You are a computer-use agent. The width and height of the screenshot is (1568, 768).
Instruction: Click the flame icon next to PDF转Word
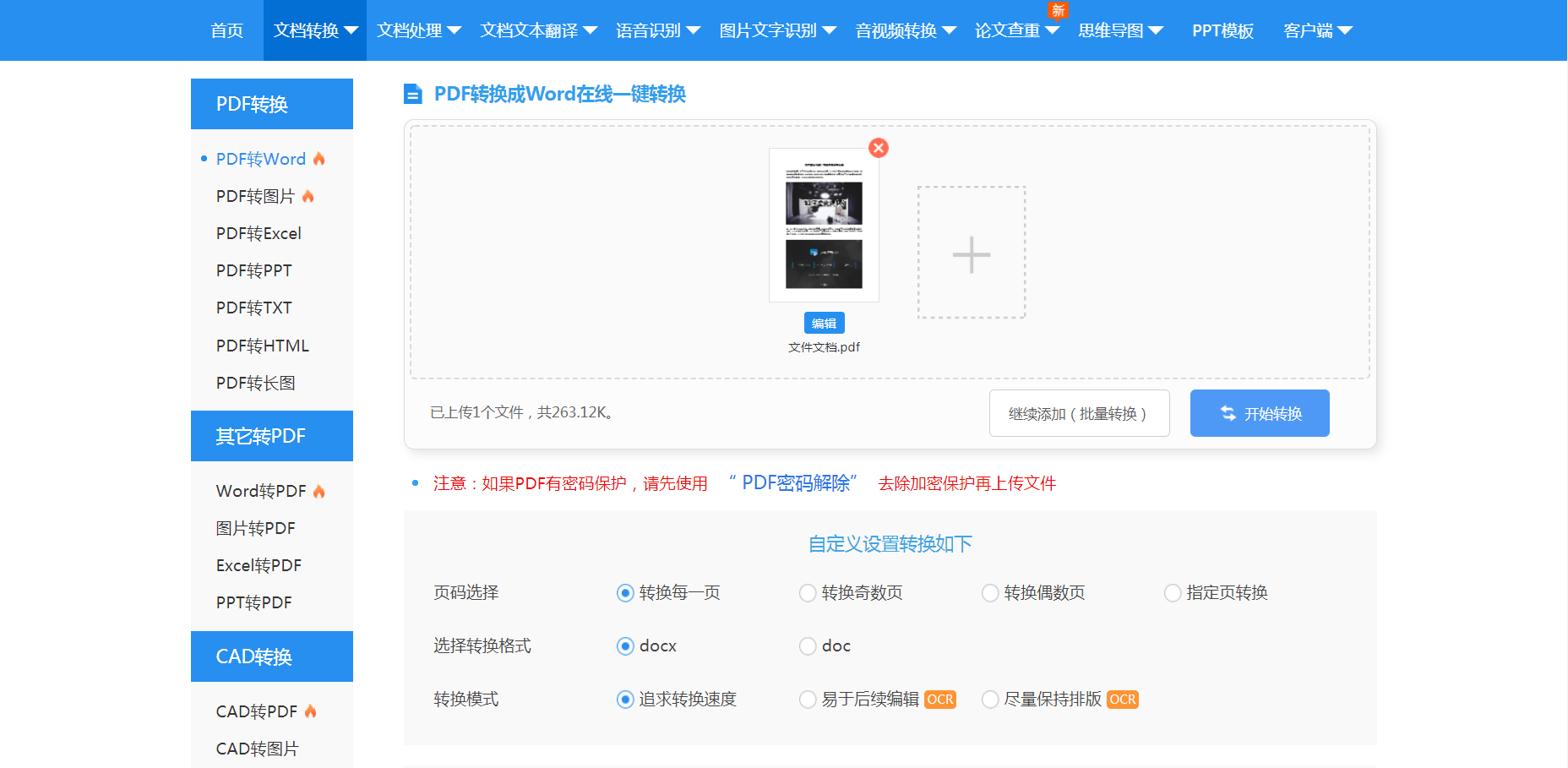(x=318, y=159)
